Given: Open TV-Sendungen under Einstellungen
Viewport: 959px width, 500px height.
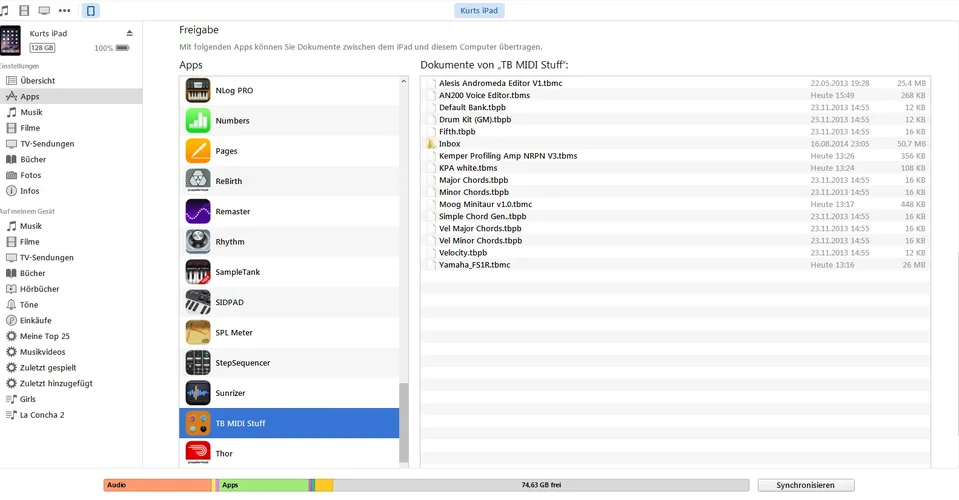Looking at the screenshot, I should click(71, 144).
